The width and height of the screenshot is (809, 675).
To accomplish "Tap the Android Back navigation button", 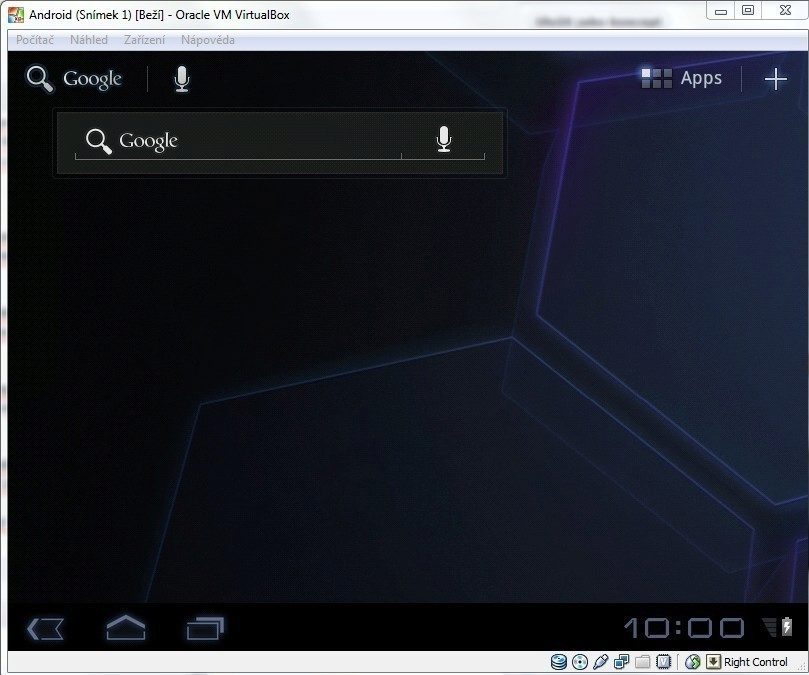I will tap(45, 629).
